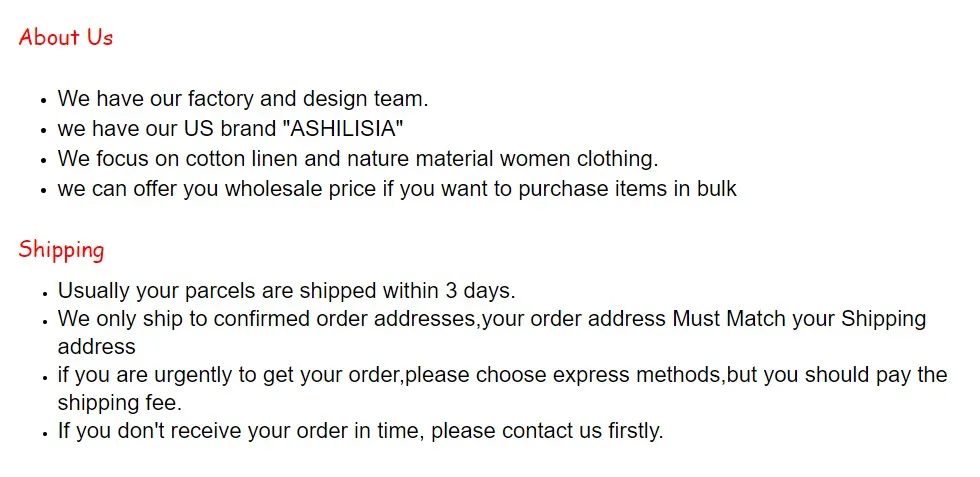Click the contact us firstly line
The height and width of the screenshot is (477, 980).
pos(360,431)
